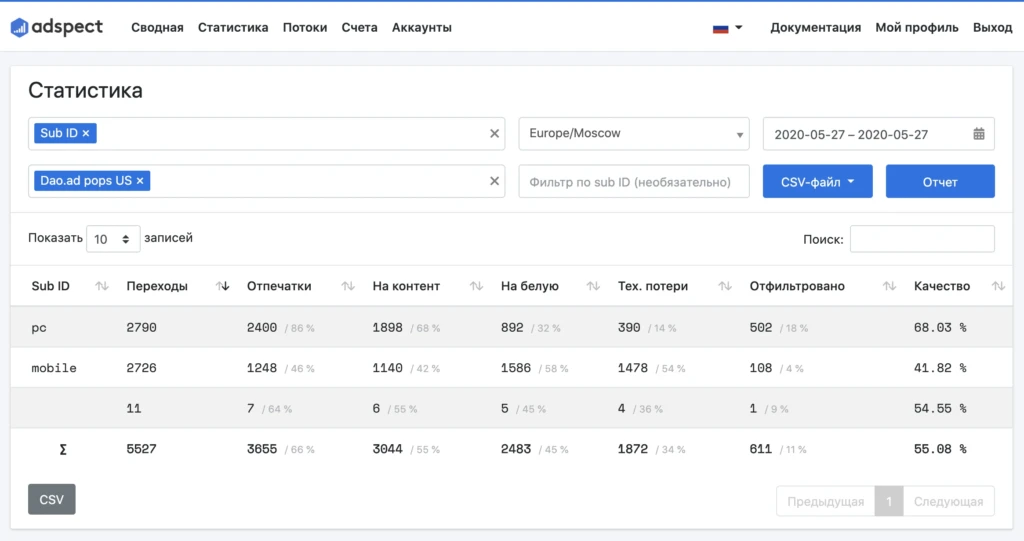Sort by Качество column
The width and height of the screenshot is (1024, 541).
tap(999, 286)
